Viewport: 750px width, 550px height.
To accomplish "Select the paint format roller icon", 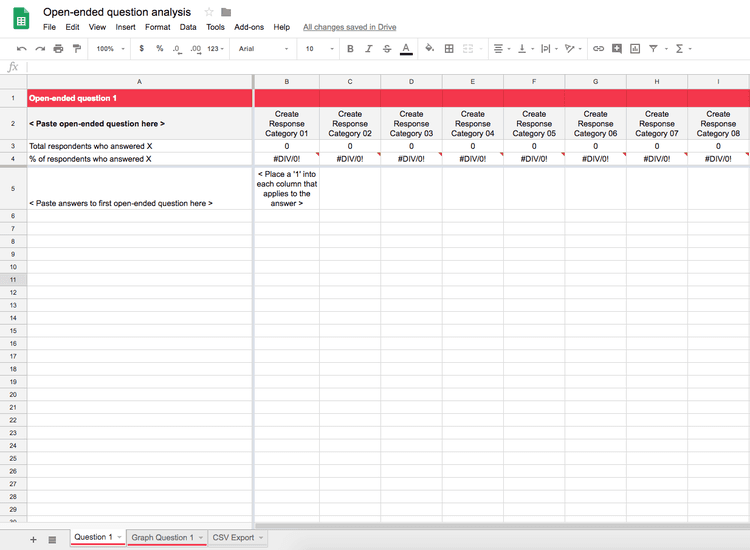I will 77,49.
